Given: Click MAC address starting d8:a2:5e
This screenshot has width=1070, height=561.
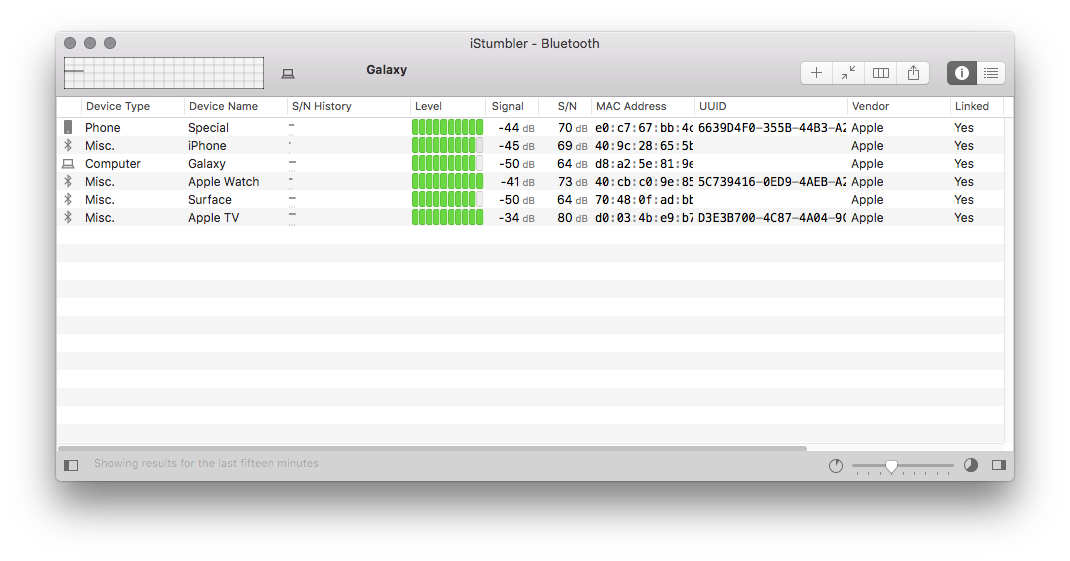Looking at the screenshot, I should coord(644,164).
